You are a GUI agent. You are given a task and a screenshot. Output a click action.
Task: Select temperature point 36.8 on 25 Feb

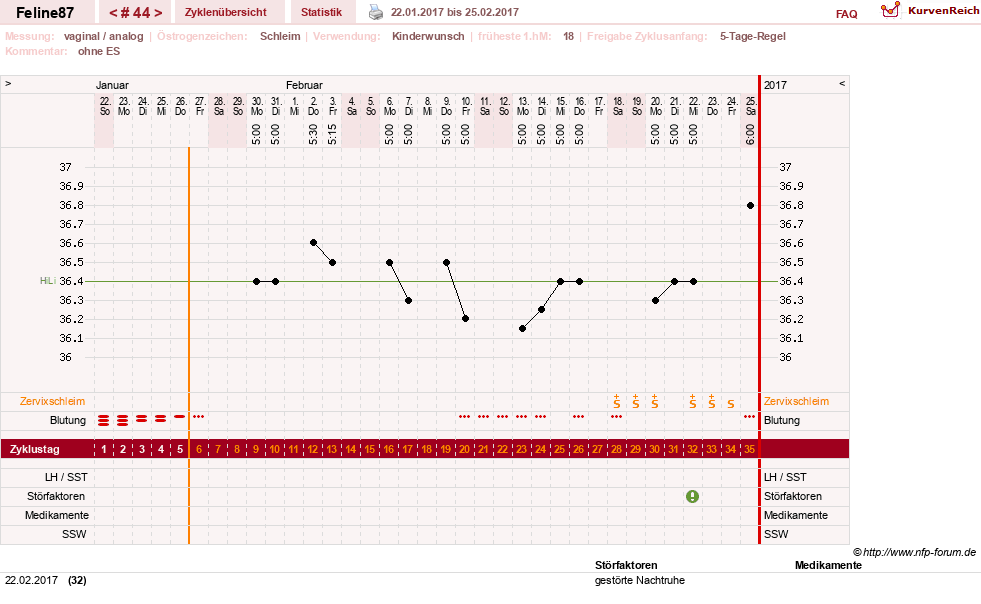750,205
